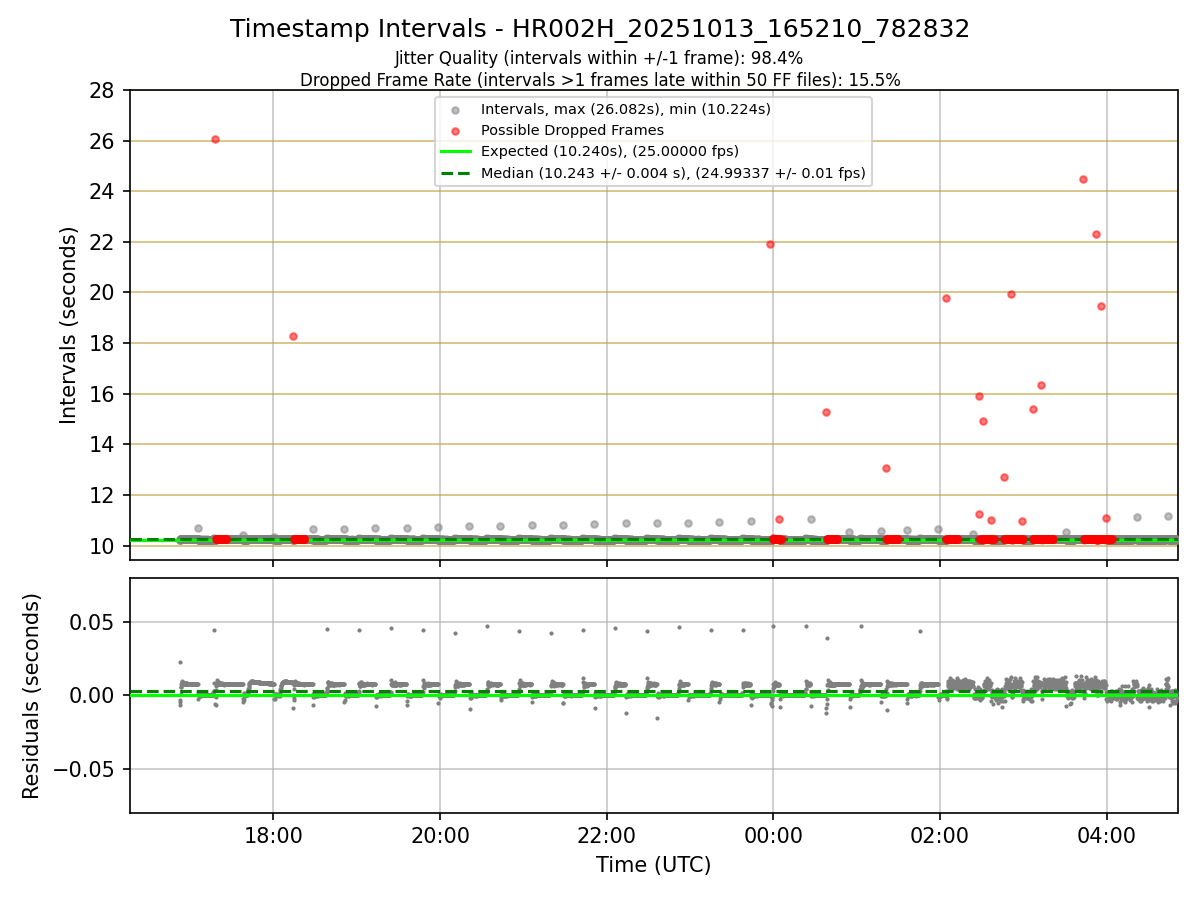Click the red point near 22 seconds at midnight

click(770, 244)
